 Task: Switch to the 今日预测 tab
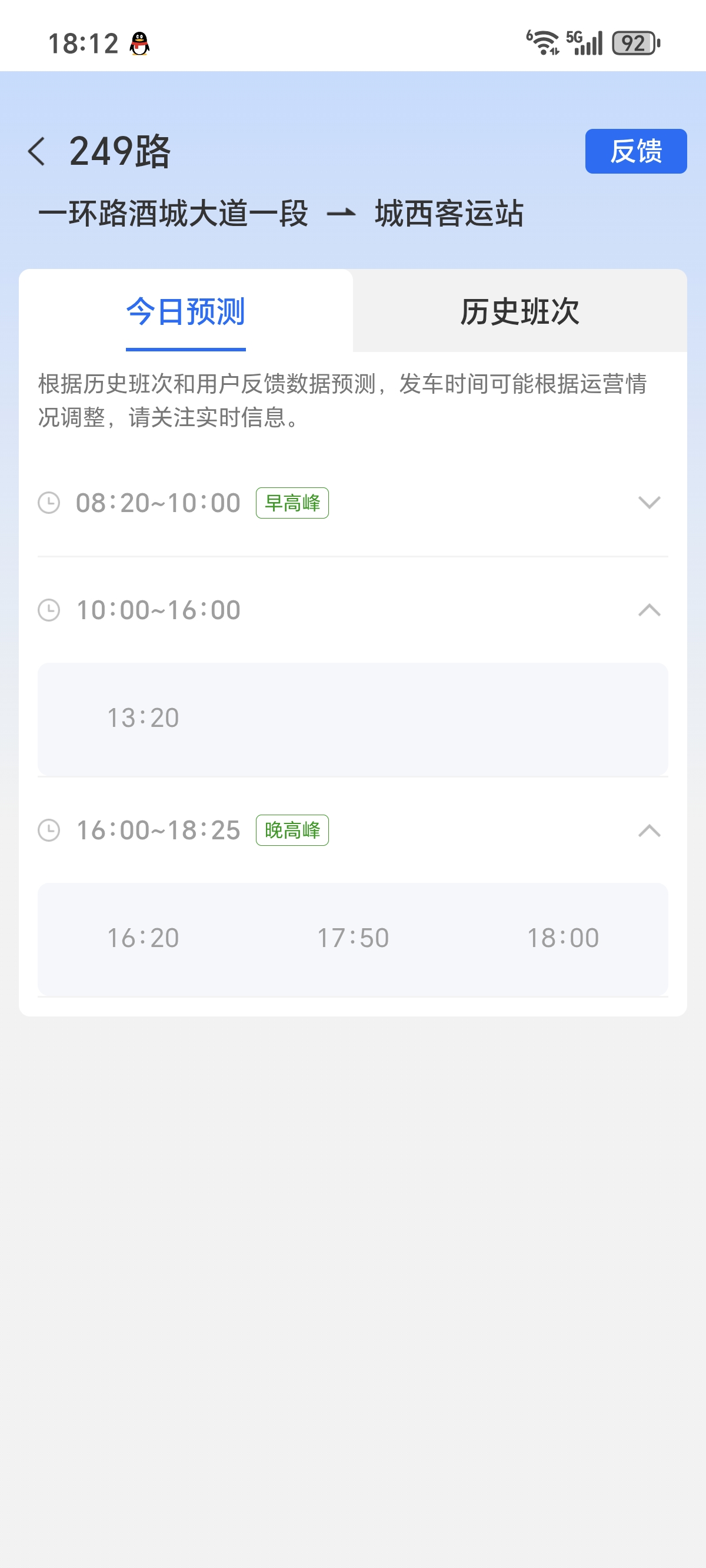(186, 311)
